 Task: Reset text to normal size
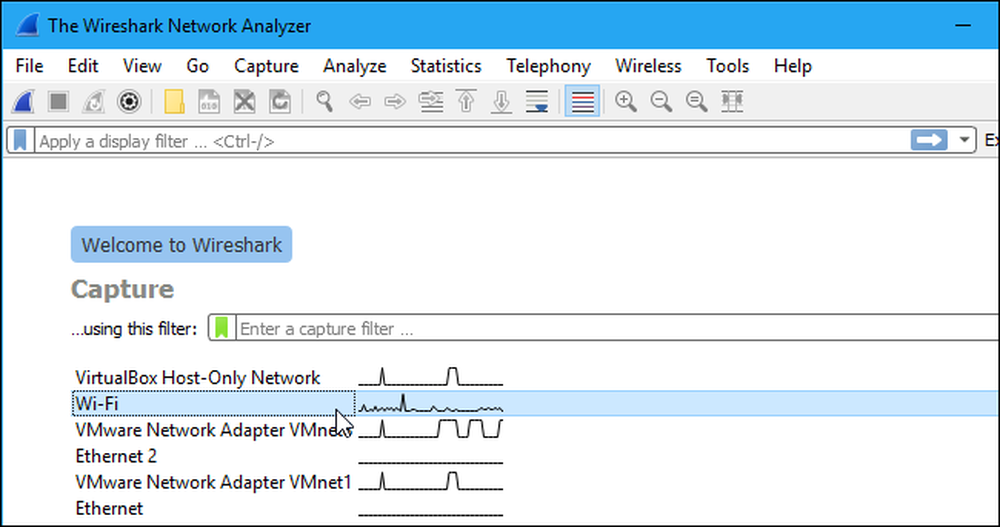pos(696,101)
